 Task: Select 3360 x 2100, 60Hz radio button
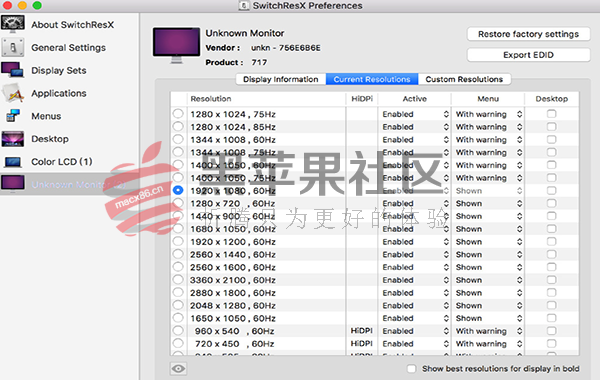tap(178, 280)
